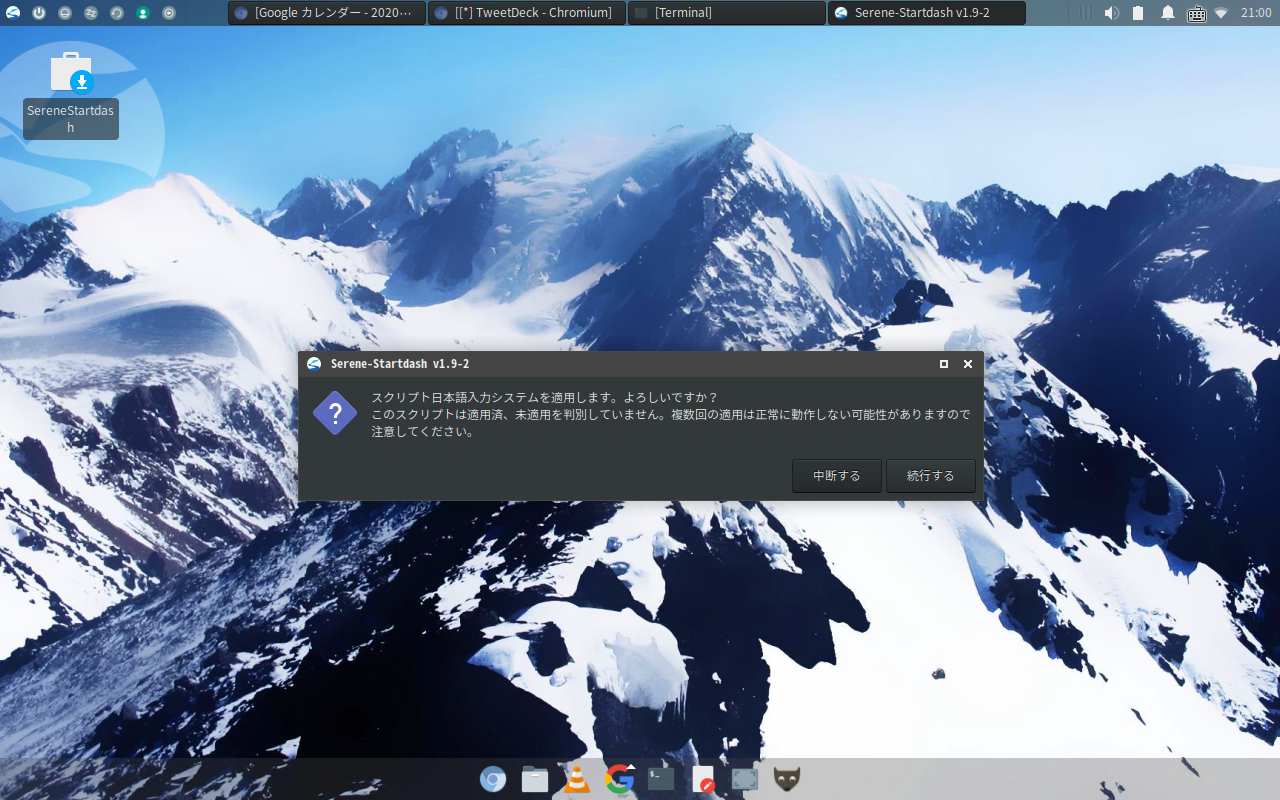Launch the terminal from dock
The image size is (1280, 800).
click(x=661, y=779)
